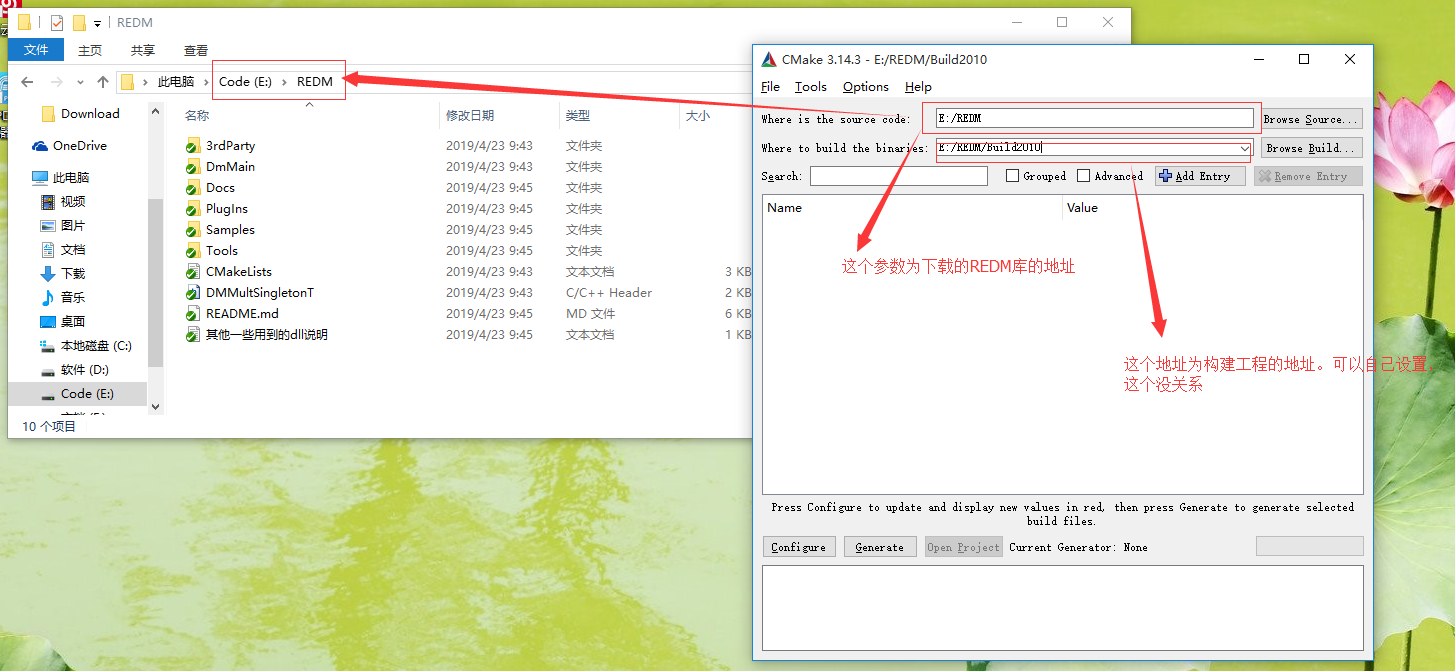Enable the Advanced checkbox
The image size is (1455, 671).
point(1082,175)
